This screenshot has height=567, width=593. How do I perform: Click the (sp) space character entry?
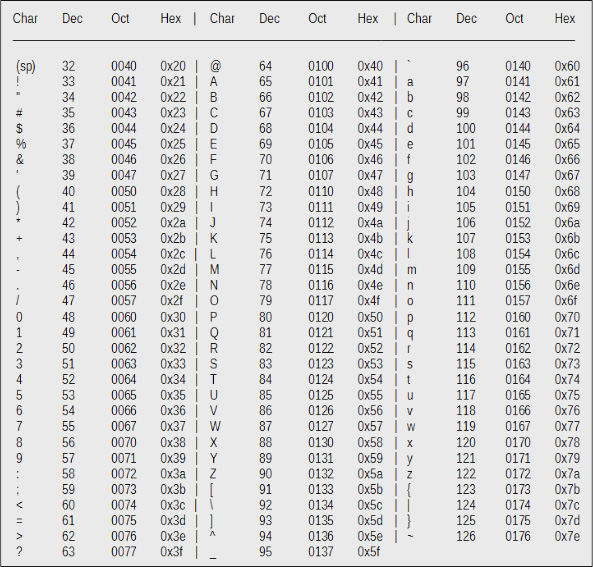pos(26,67)
